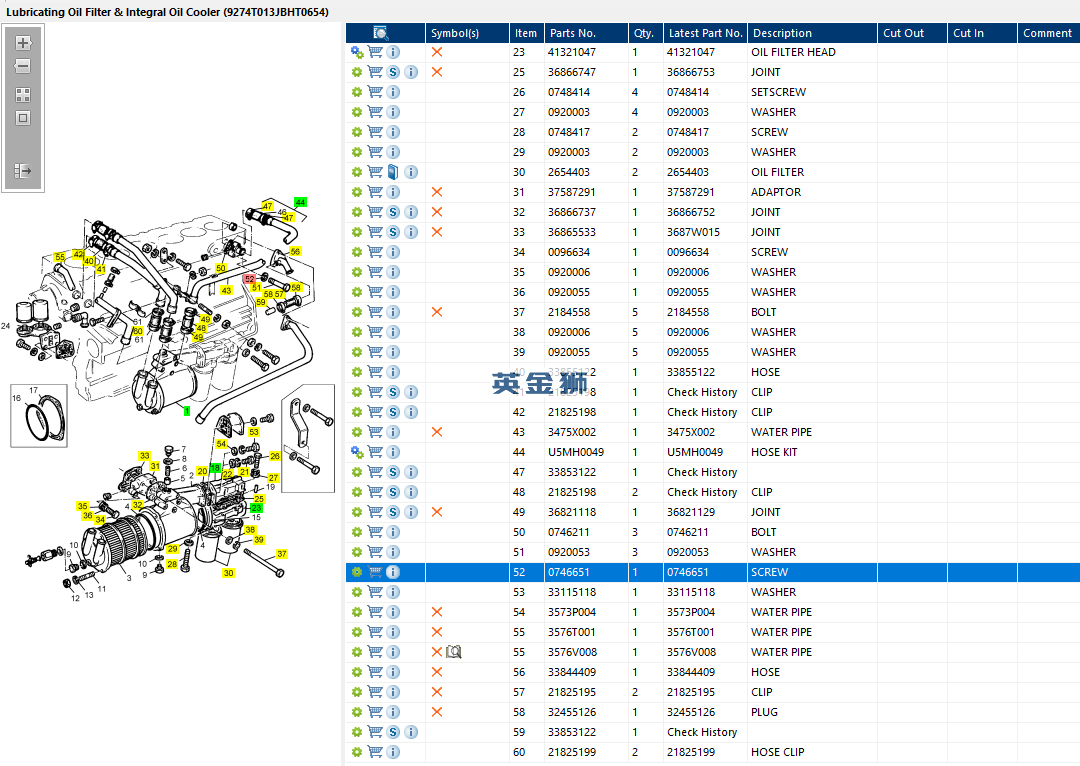Click the single-square view button in diagram toolbar
Screen dimensions: 1080x766
point(23,118)
